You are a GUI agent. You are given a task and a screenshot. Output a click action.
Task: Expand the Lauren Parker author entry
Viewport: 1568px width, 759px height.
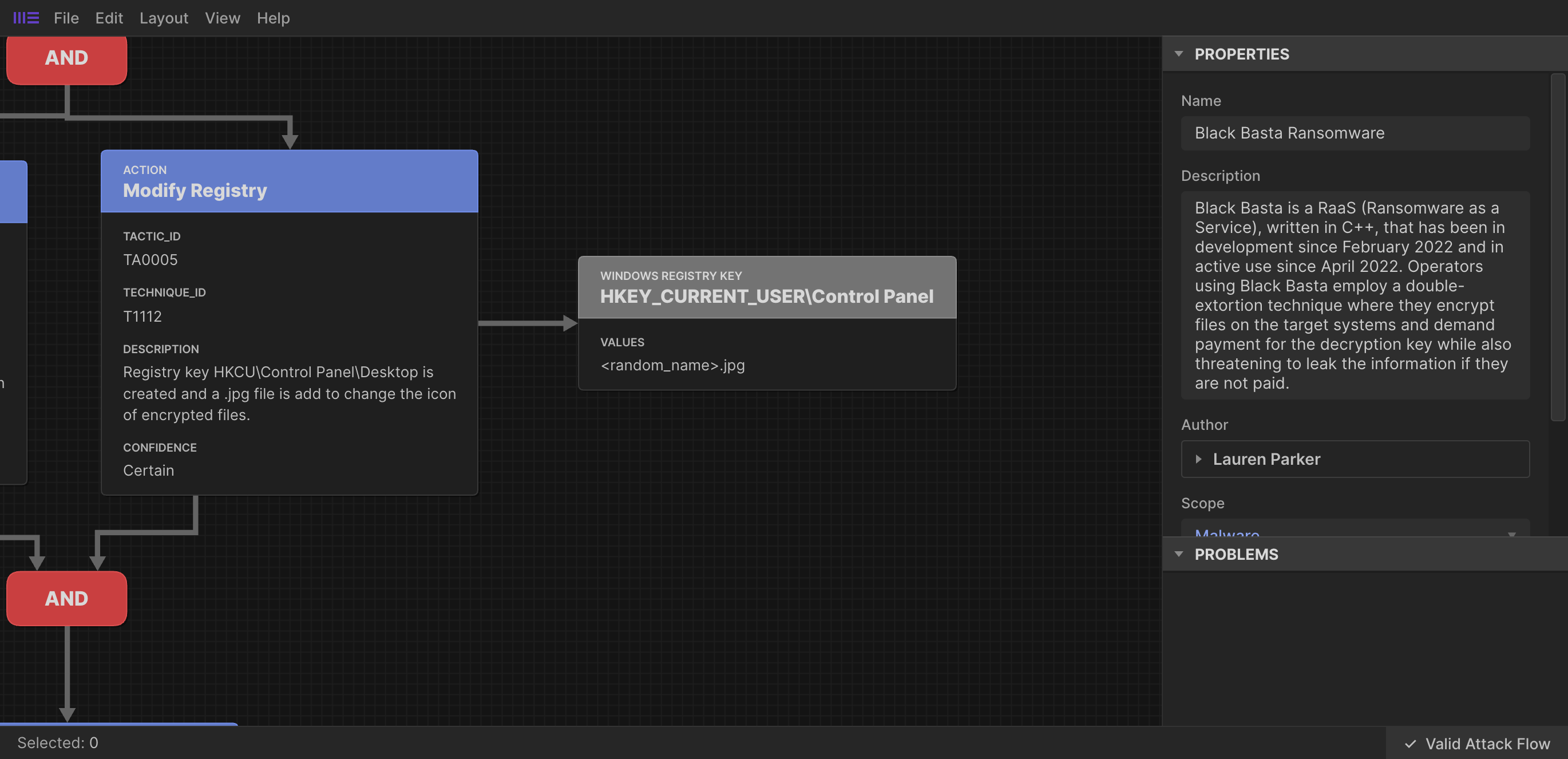click(1198, 459)
